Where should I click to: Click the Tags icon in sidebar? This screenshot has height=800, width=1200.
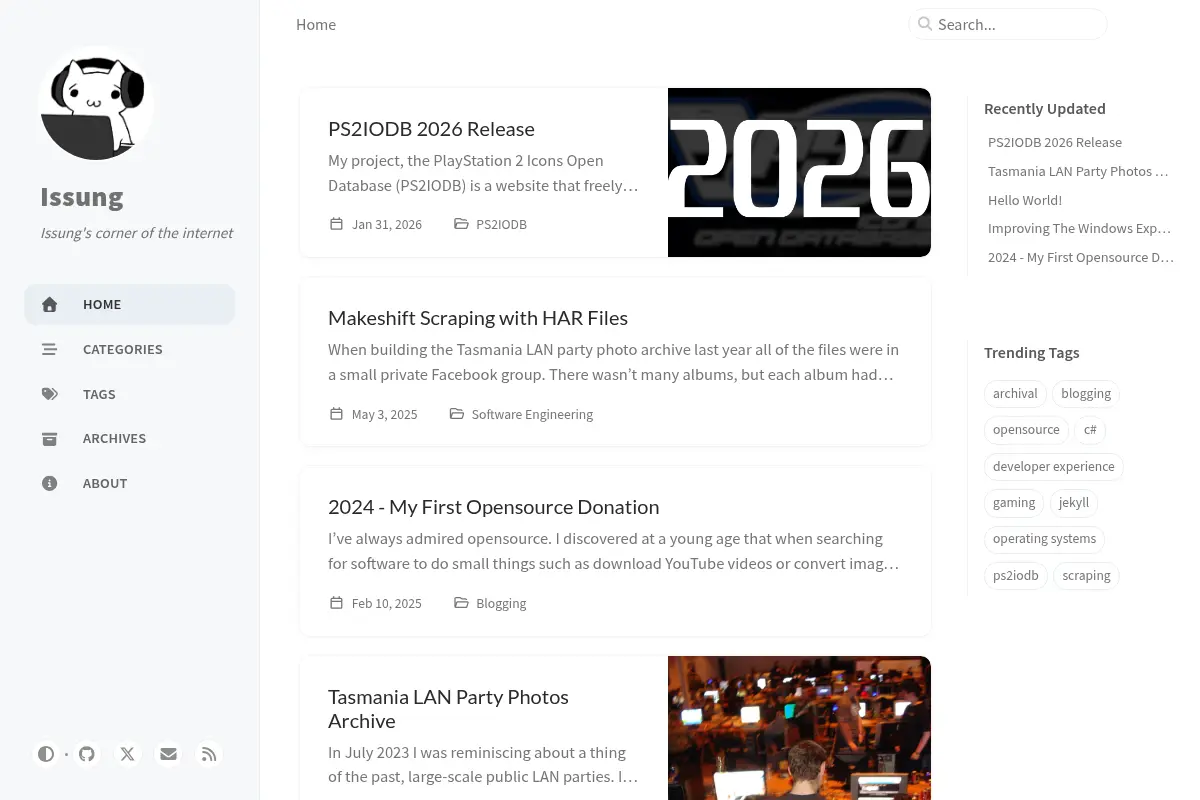click(50, 394)
